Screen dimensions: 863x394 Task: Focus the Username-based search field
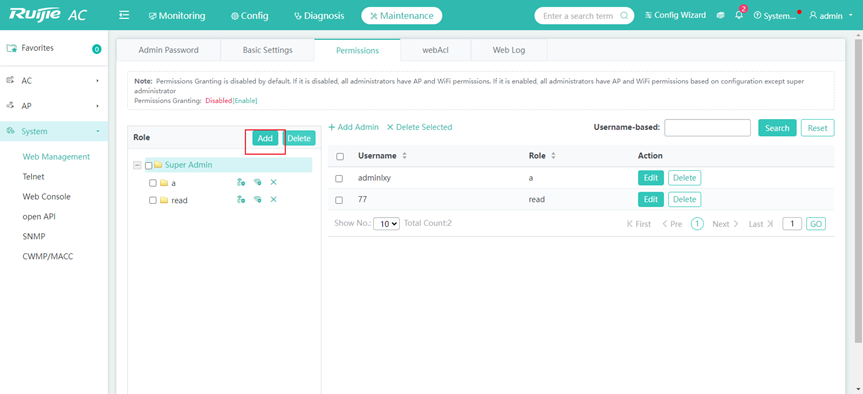point(707,128)
